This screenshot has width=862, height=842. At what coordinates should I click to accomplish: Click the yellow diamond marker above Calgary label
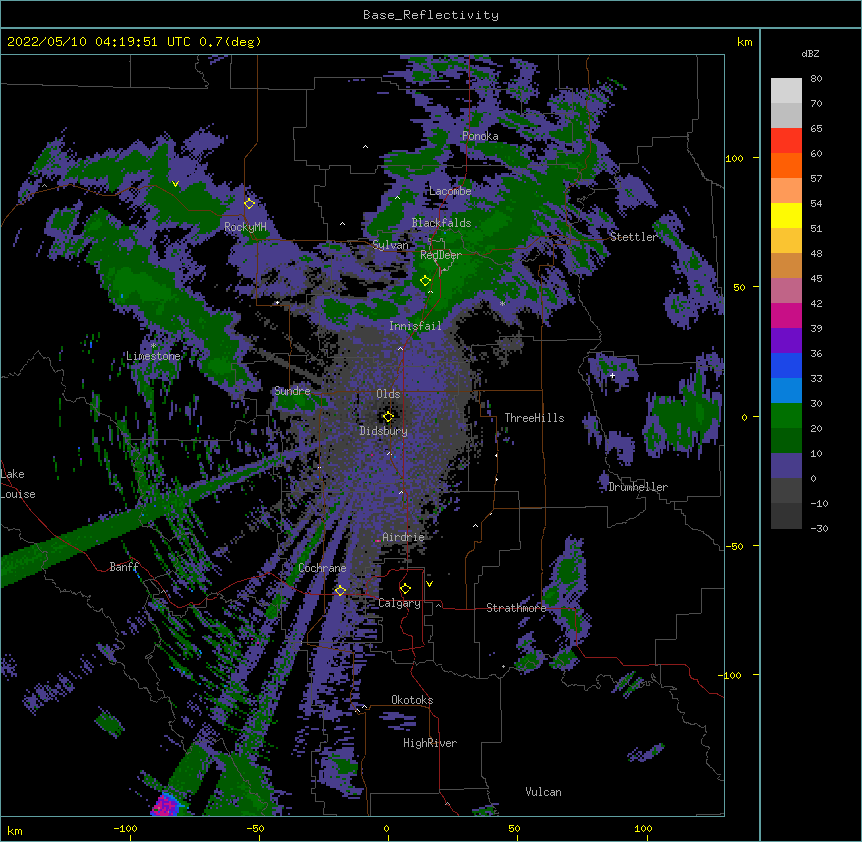pos(405,589)
